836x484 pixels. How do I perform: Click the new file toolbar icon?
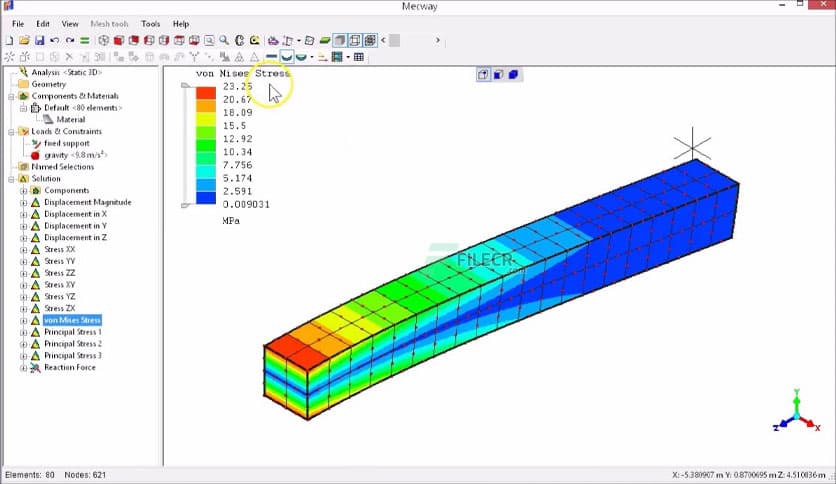[x=9, y=41]
